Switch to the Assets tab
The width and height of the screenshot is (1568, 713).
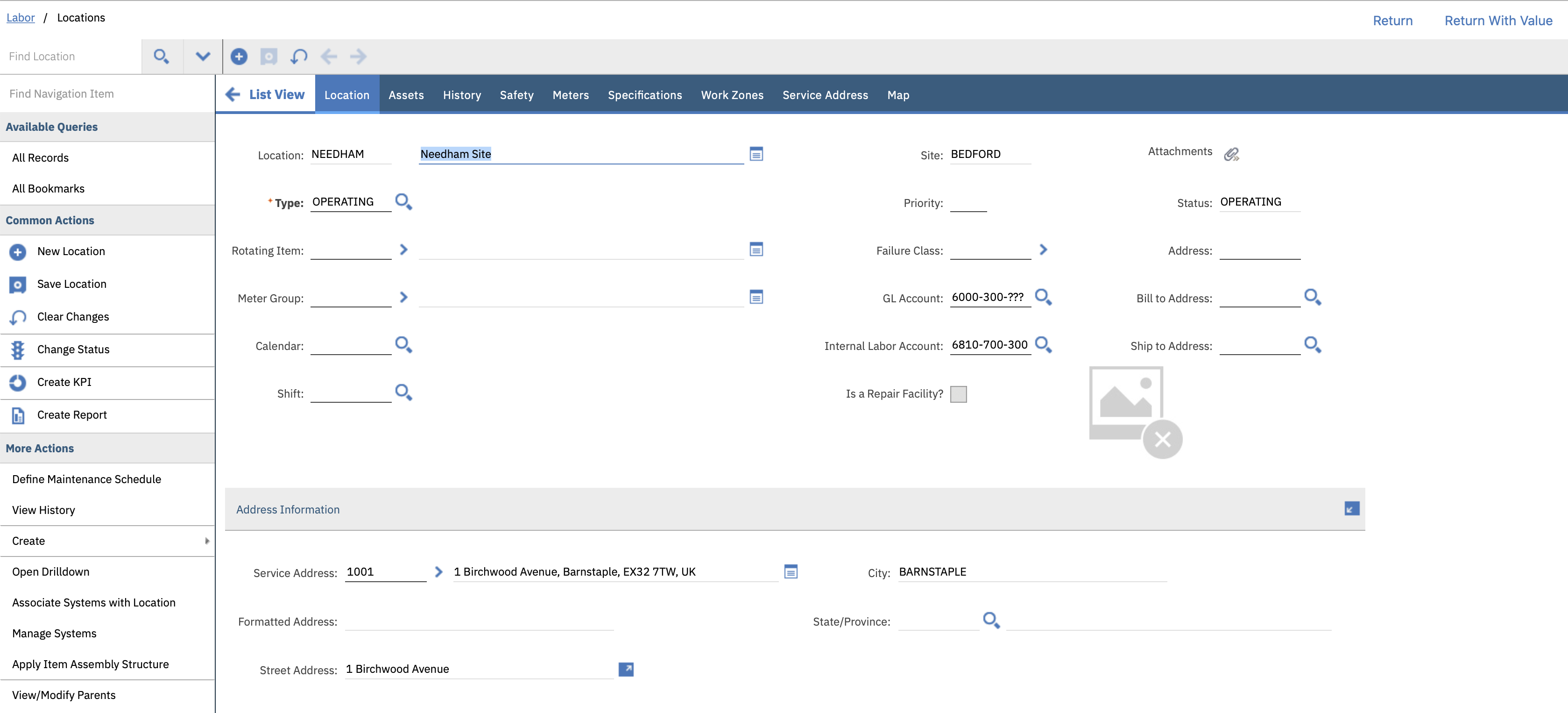406,95
